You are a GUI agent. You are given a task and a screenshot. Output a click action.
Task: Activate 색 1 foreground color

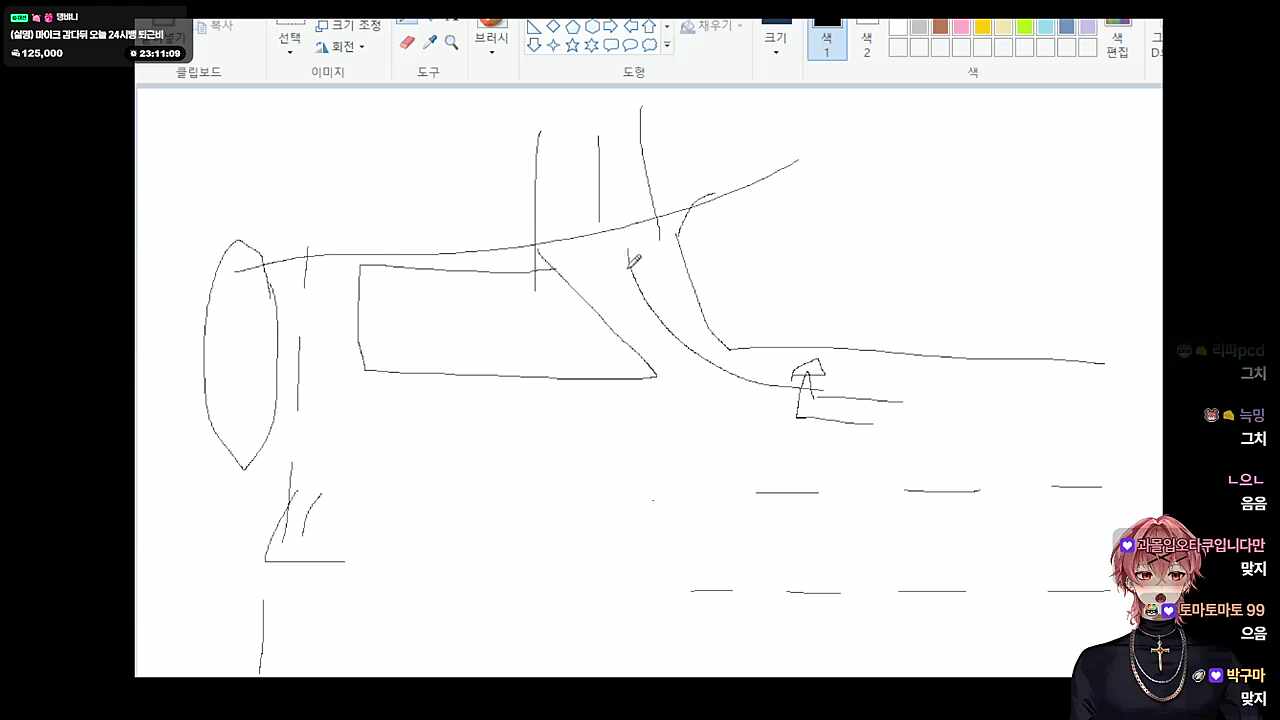(x=827, y=39)
